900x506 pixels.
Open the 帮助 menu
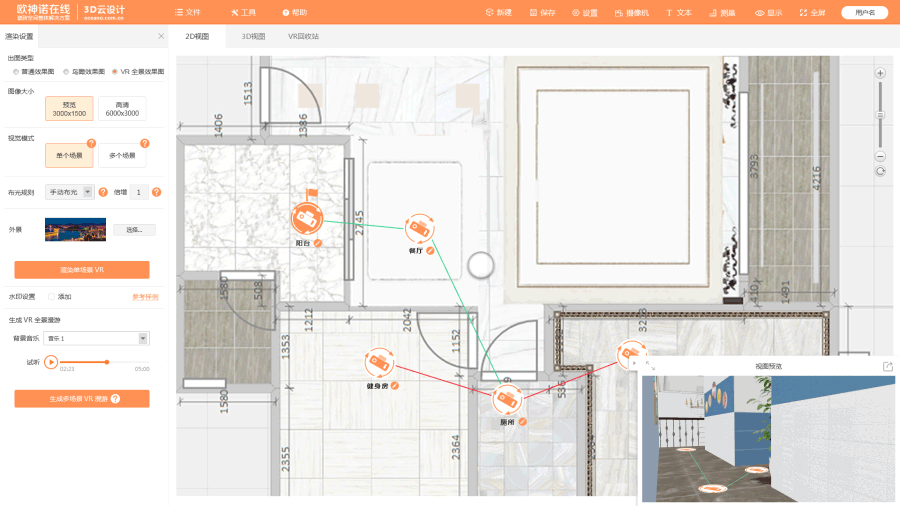coord(294,13)
